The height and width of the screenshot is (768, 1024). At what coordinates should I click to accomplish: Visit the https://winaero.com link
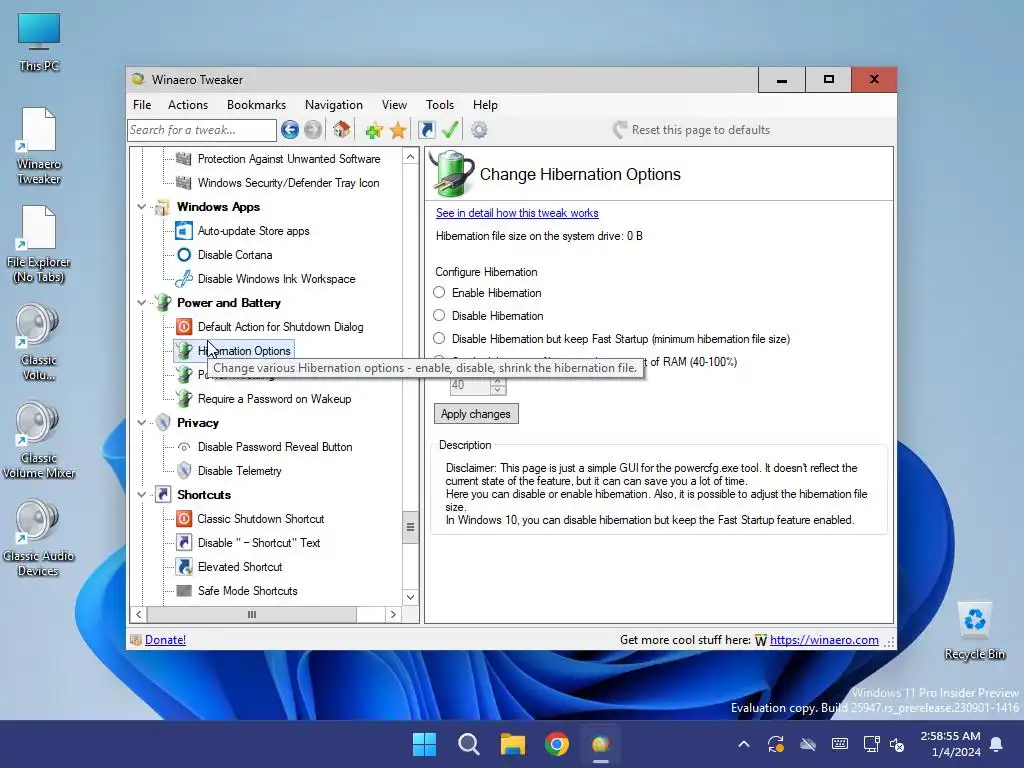pos(824,640)
